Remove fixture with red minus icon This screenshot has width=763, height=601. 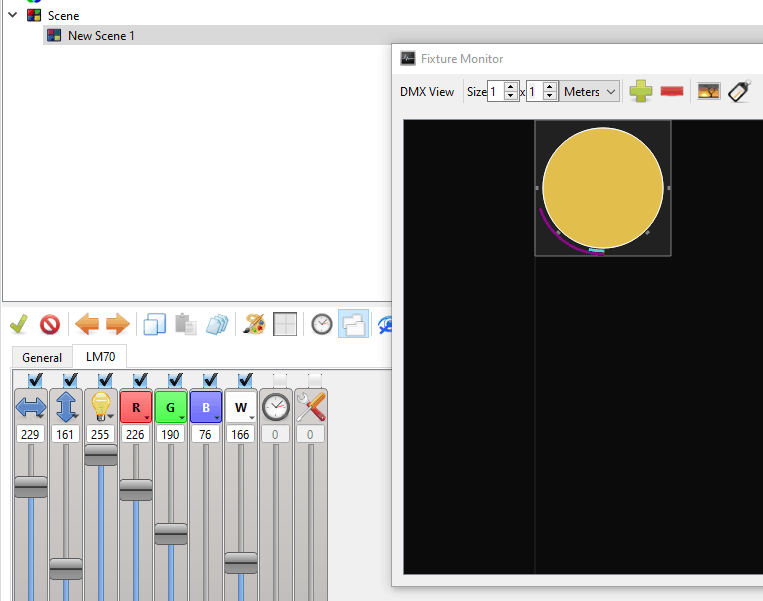tap(672, 91)
